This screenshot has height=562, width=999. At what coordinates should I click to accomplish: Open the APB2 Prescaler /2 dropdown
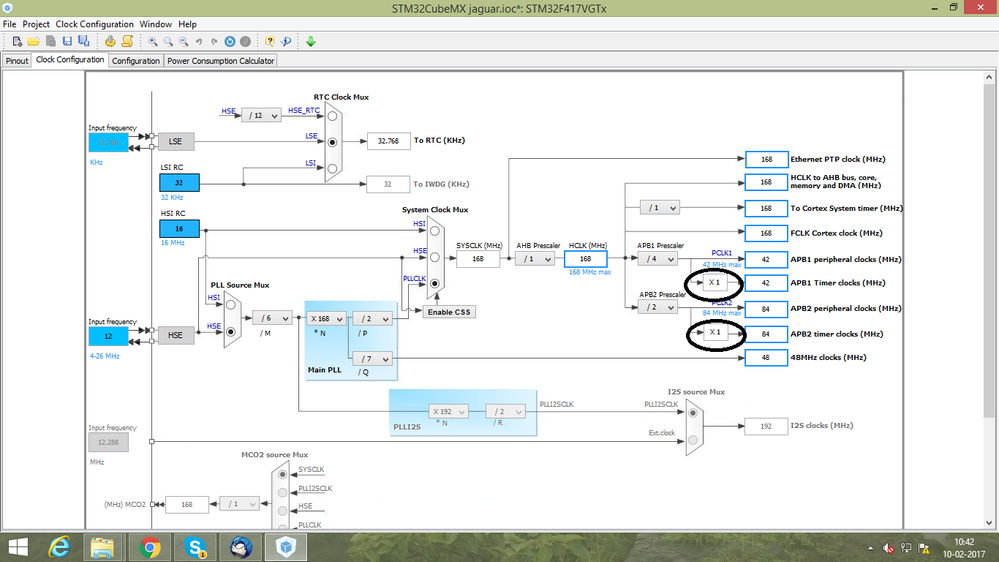pos(658,307)
